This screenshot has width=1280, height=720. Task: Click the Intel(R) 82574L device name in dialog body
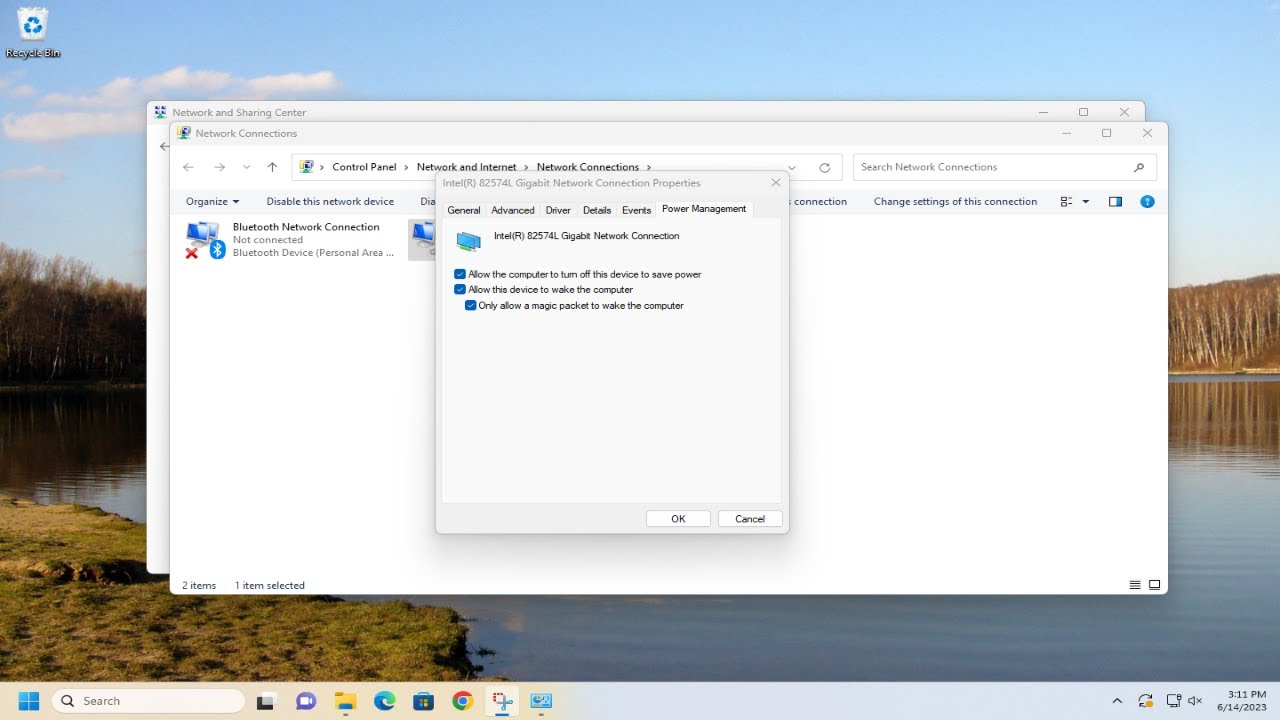586,236
